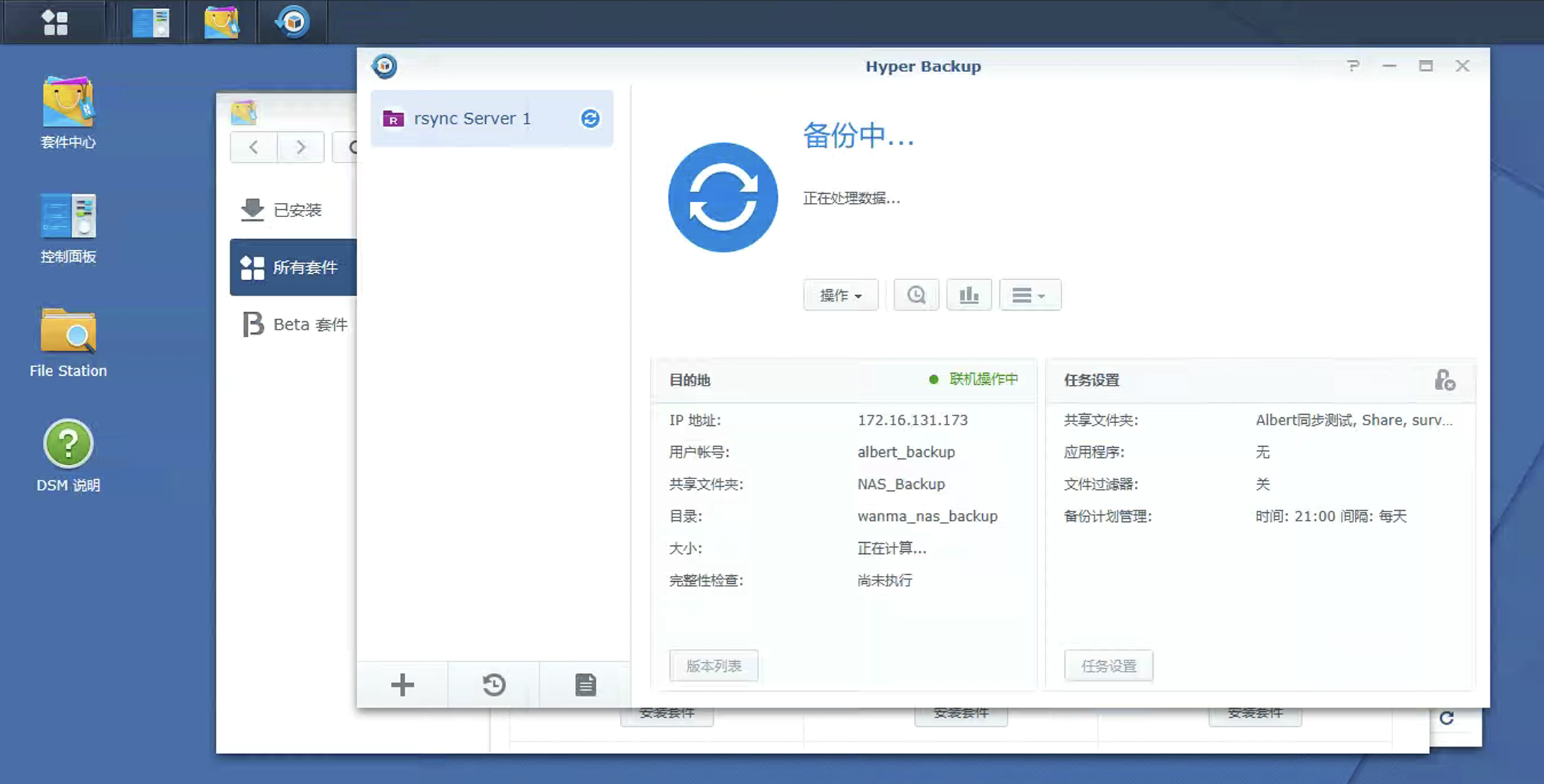The width and height of the screenshot is (1544, 784).
Task: Open the backup log document icon
Action: tap(585, 685)
